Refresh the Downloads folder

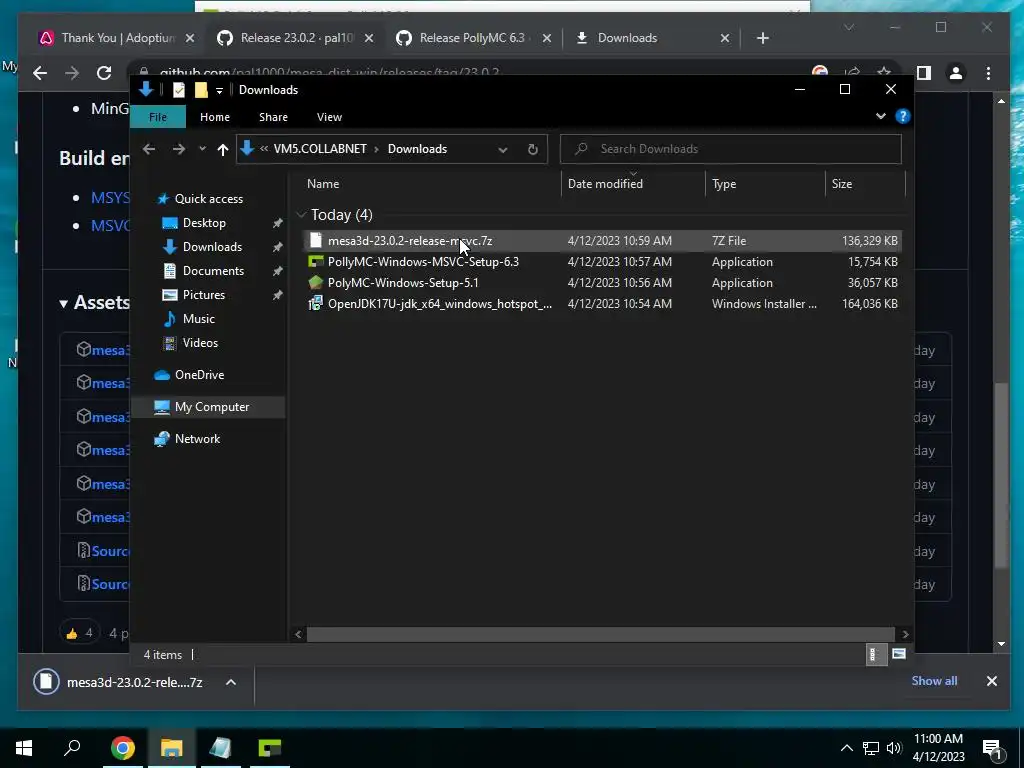[x=533, y=150]
